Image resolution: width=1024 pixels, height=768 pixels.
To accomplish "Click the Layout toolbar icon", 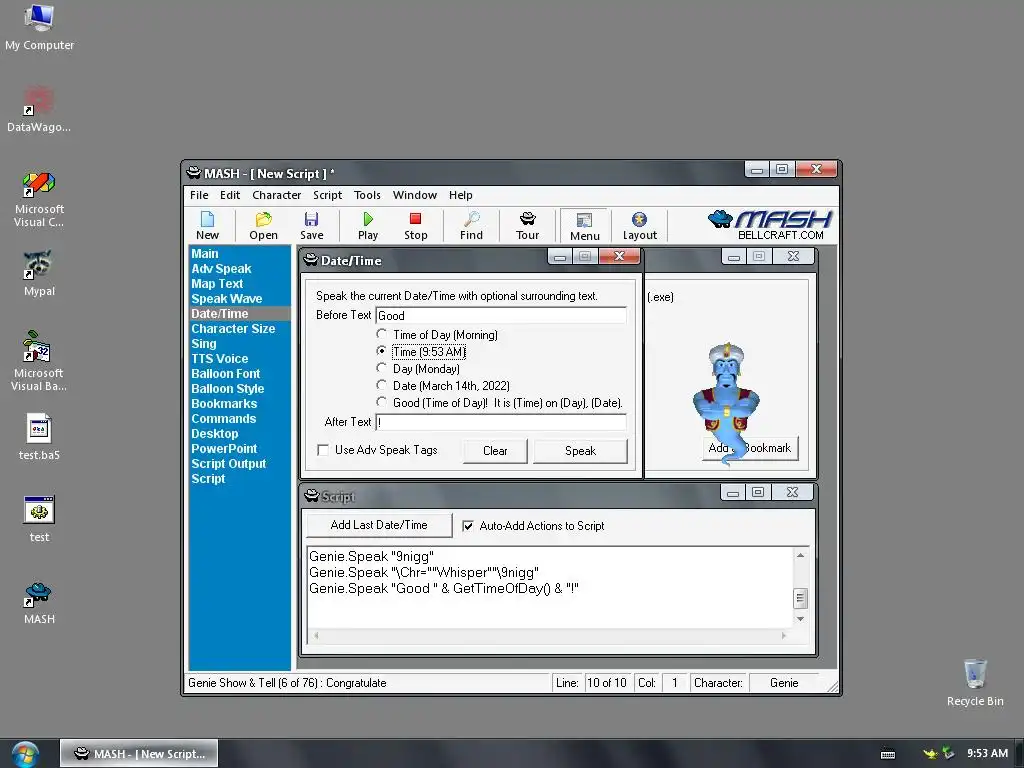I will [639, 226].
